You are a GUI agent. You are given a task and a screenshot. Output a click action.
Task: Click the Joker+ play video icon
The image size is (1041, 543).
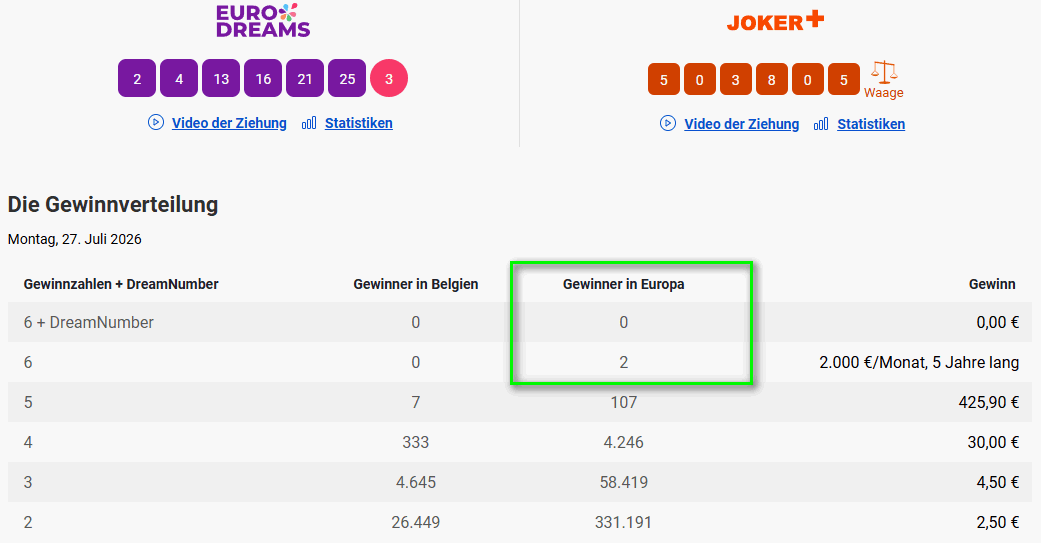point(668,123)
